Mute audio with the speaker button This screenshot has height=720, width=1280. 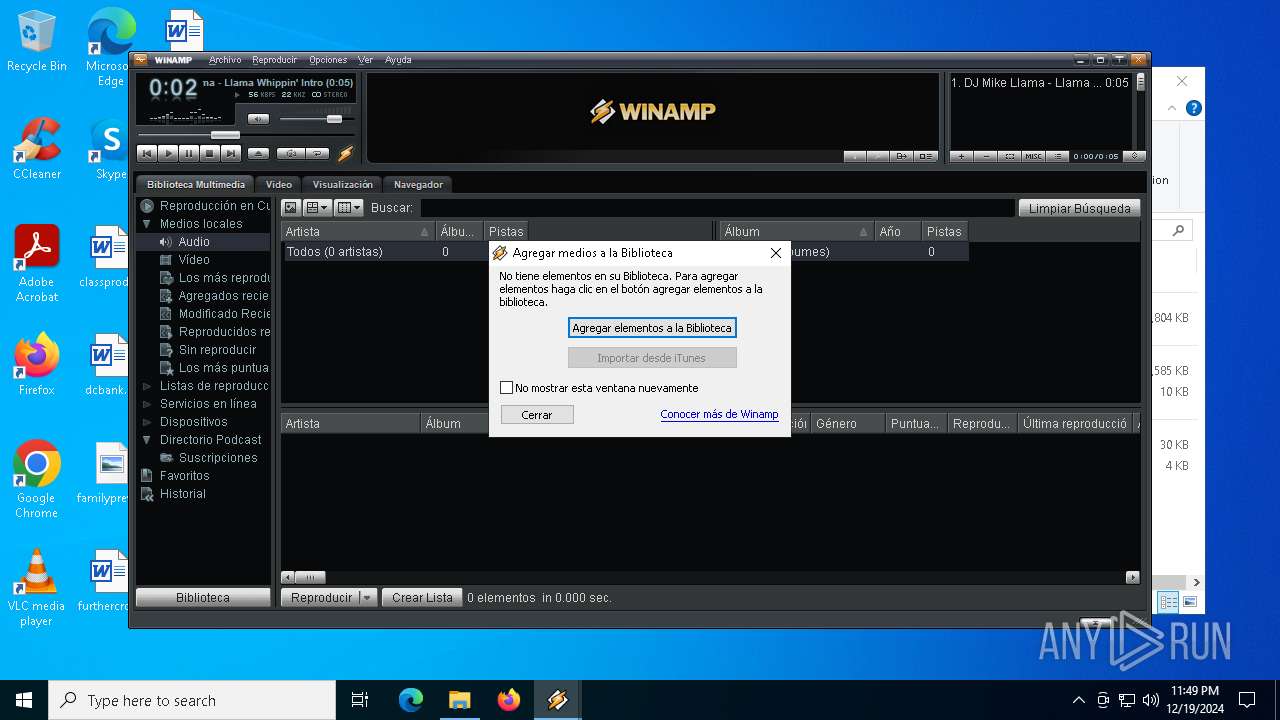pos(258,119)
